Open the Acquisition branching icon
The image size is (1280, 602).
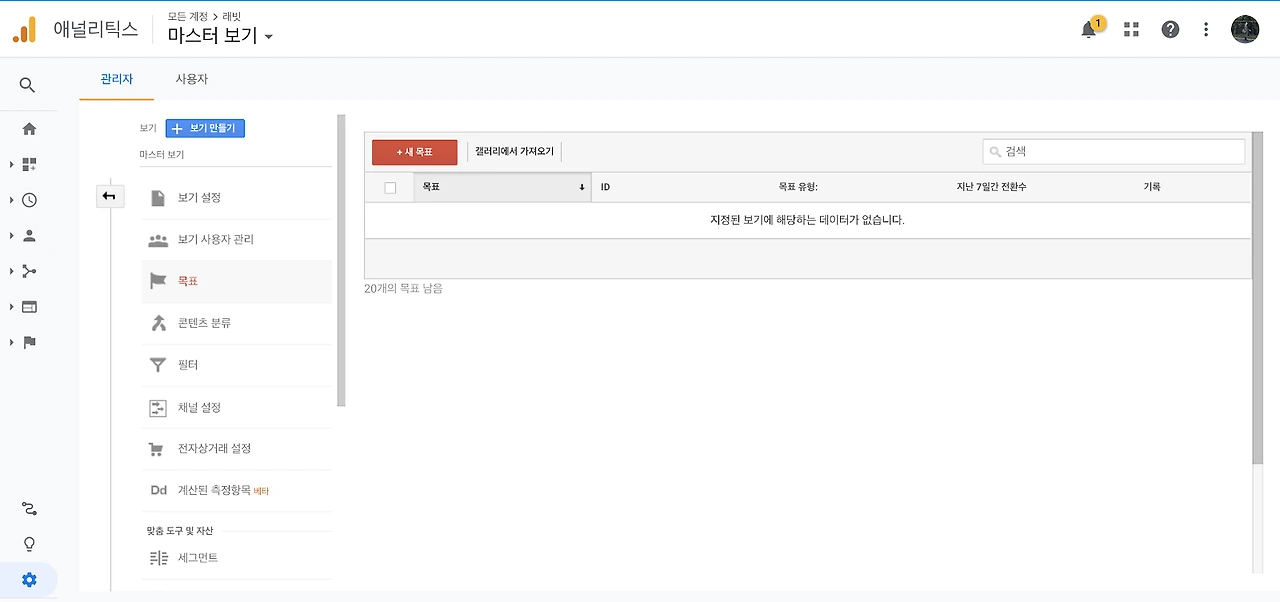pos(29,271)
